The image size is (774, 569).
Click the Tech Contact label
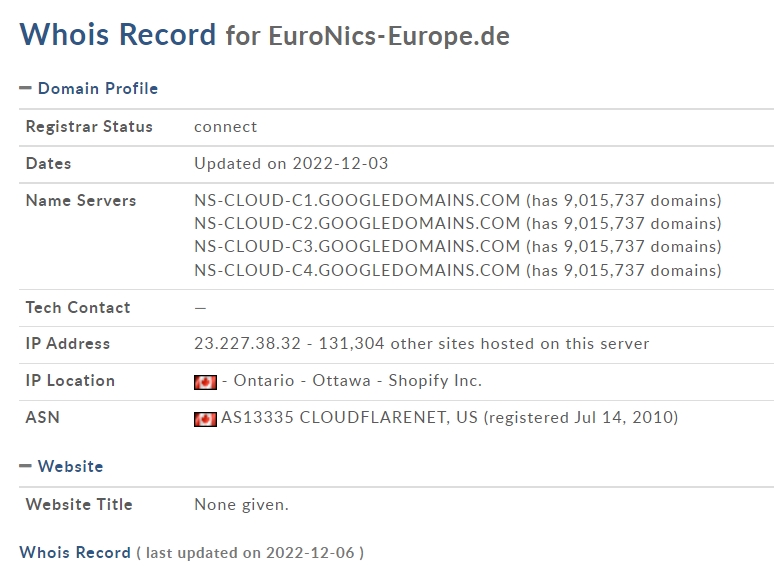click(78, 307)
